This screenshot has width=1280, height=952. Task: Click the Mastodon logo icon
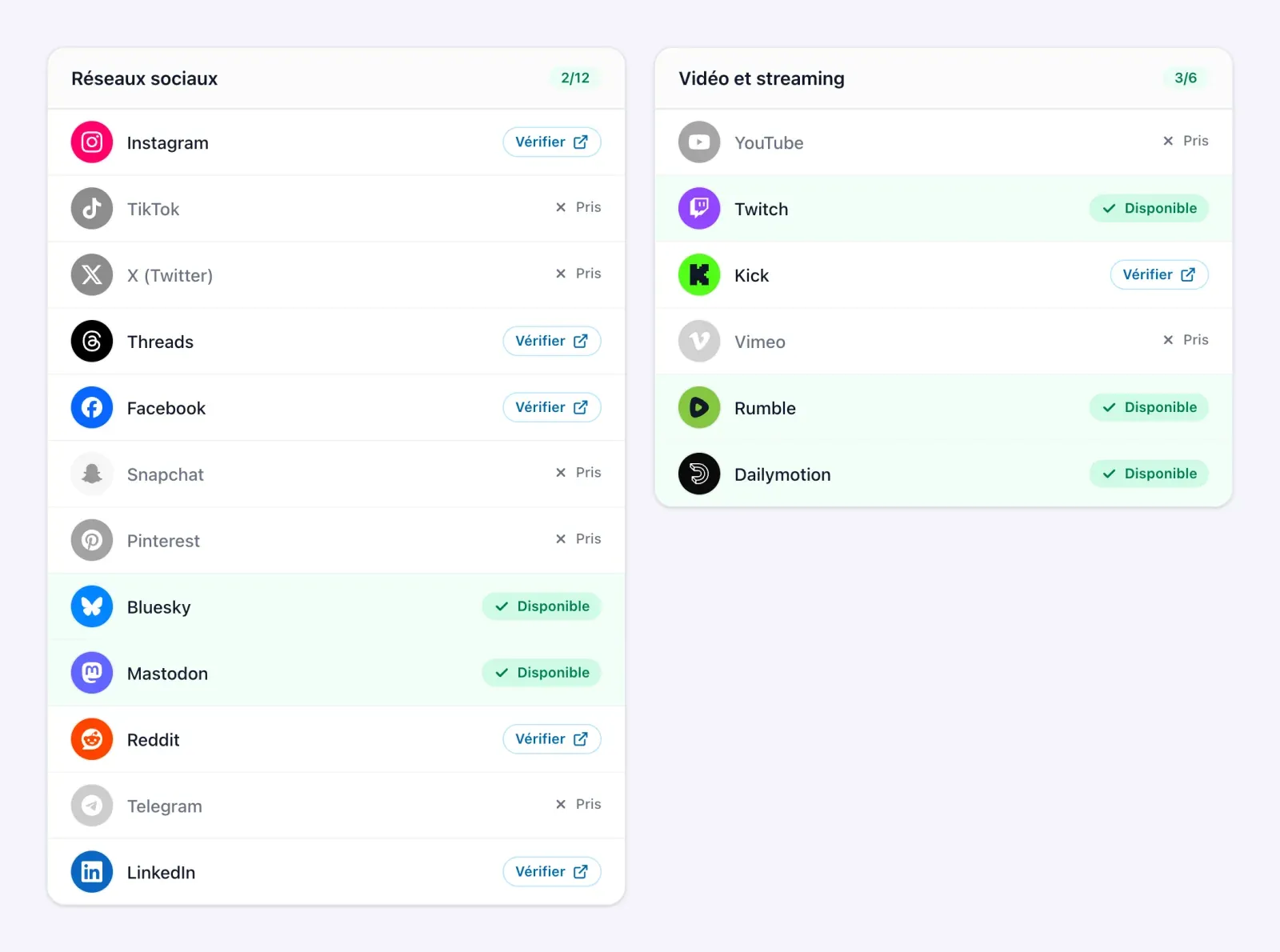pyautogui.click(x=92, y=674)
